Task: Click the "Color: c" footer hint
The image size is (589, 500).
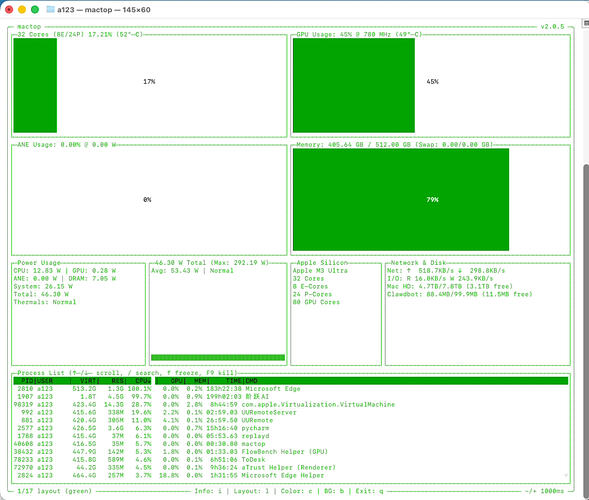Action: pos(296,491)
